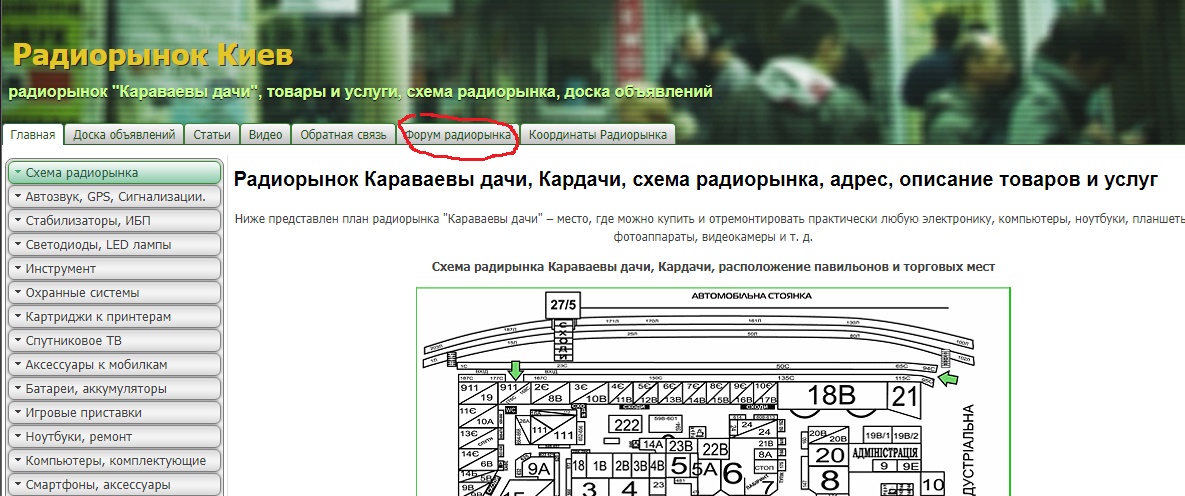
Task: Select Координаты Радиорынка tab
Action: 597,135
